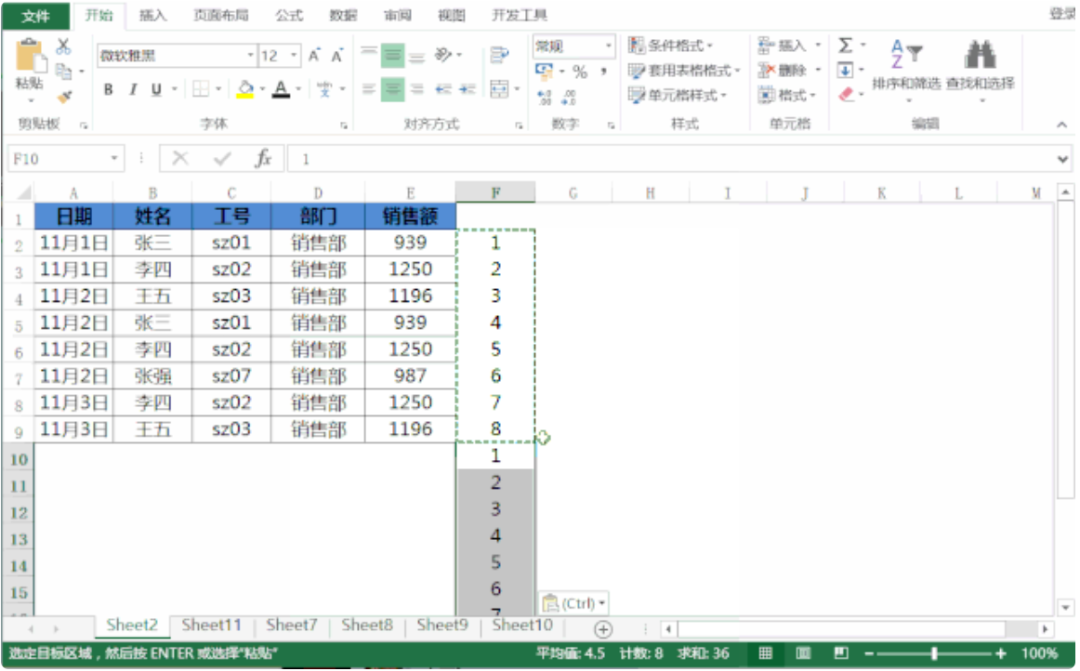
Task: Toggle Italic formatting (I)
Action: (x=132, y=89)
